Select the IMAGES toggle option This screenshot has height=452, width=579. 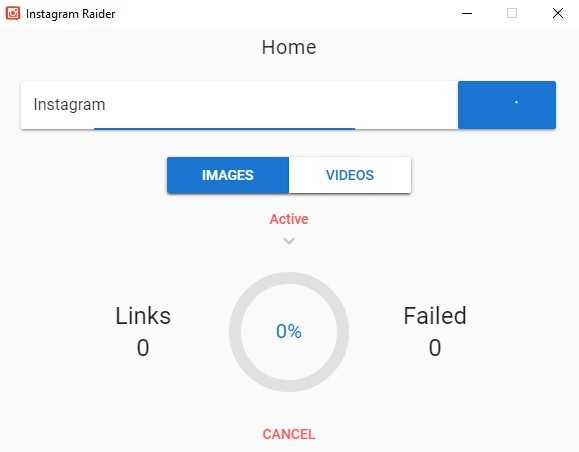228,175
